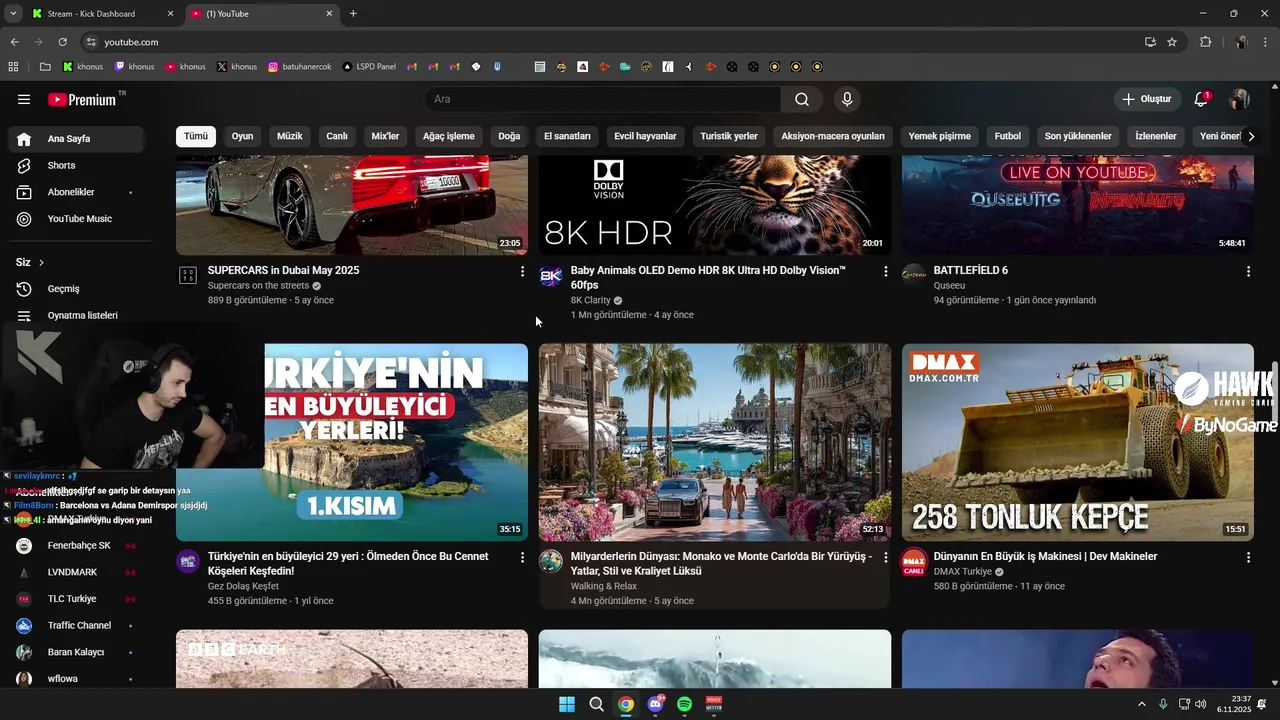Select the Canlı filter chip

pos(337,137)
